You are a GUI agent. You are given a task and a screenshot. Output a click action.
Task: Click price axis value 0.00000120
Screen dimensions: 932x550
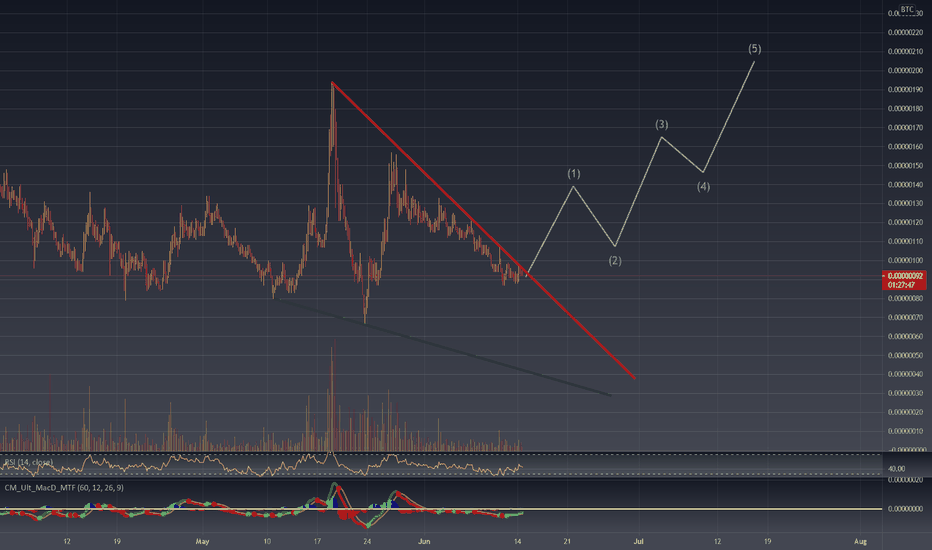tap(905, 222)
